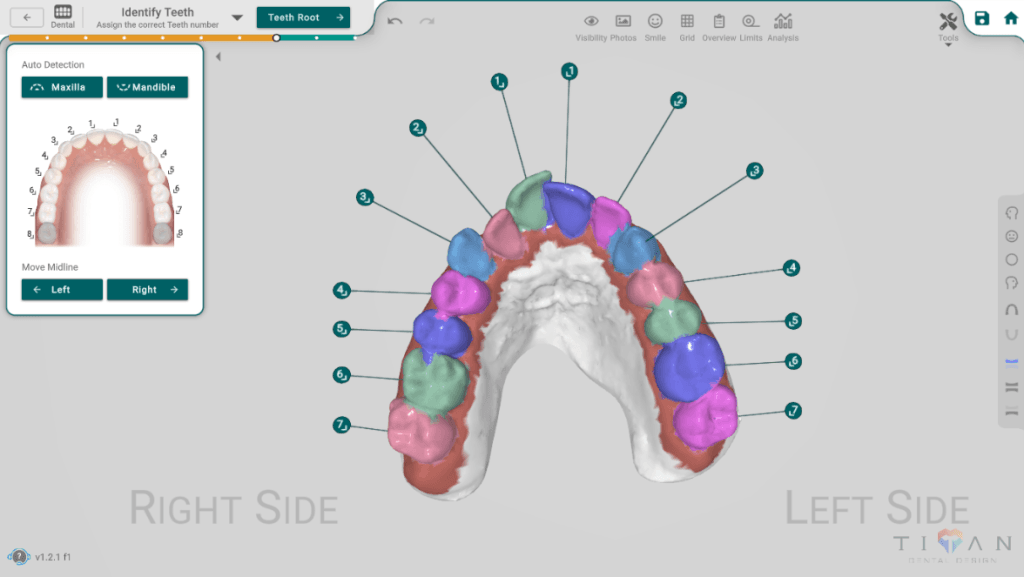Jump to the first dot on the progress bar
The image size is (1024, 577).
tap(47, 38)
